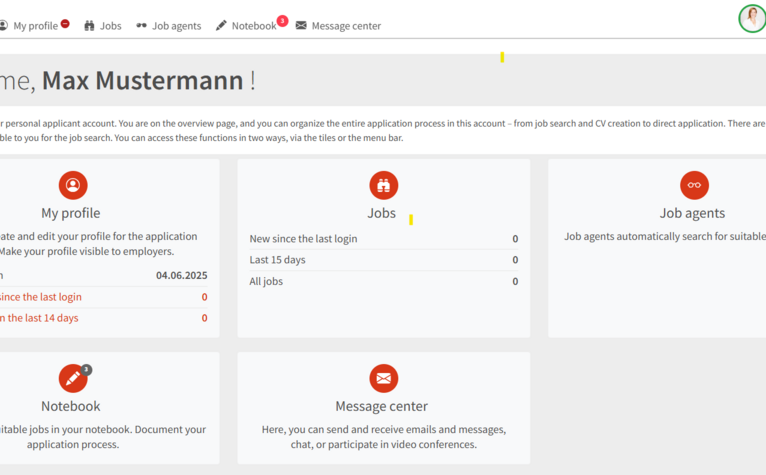Open Job agents from the menu bar
766x475 pixels.
coord(176,26)
